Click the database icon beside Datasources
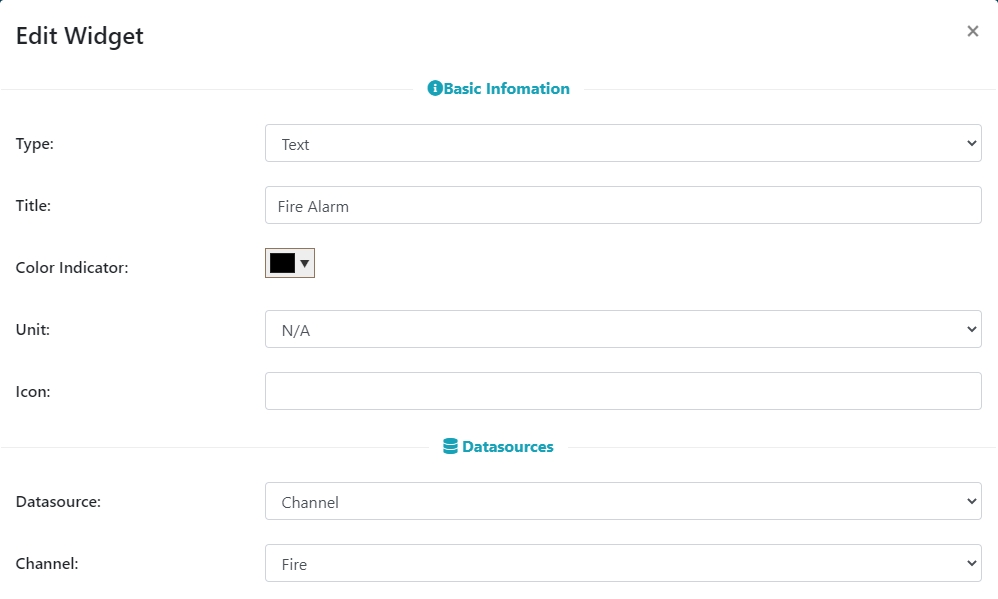Viewport: 998px width, 599px height. pos(450,447)
